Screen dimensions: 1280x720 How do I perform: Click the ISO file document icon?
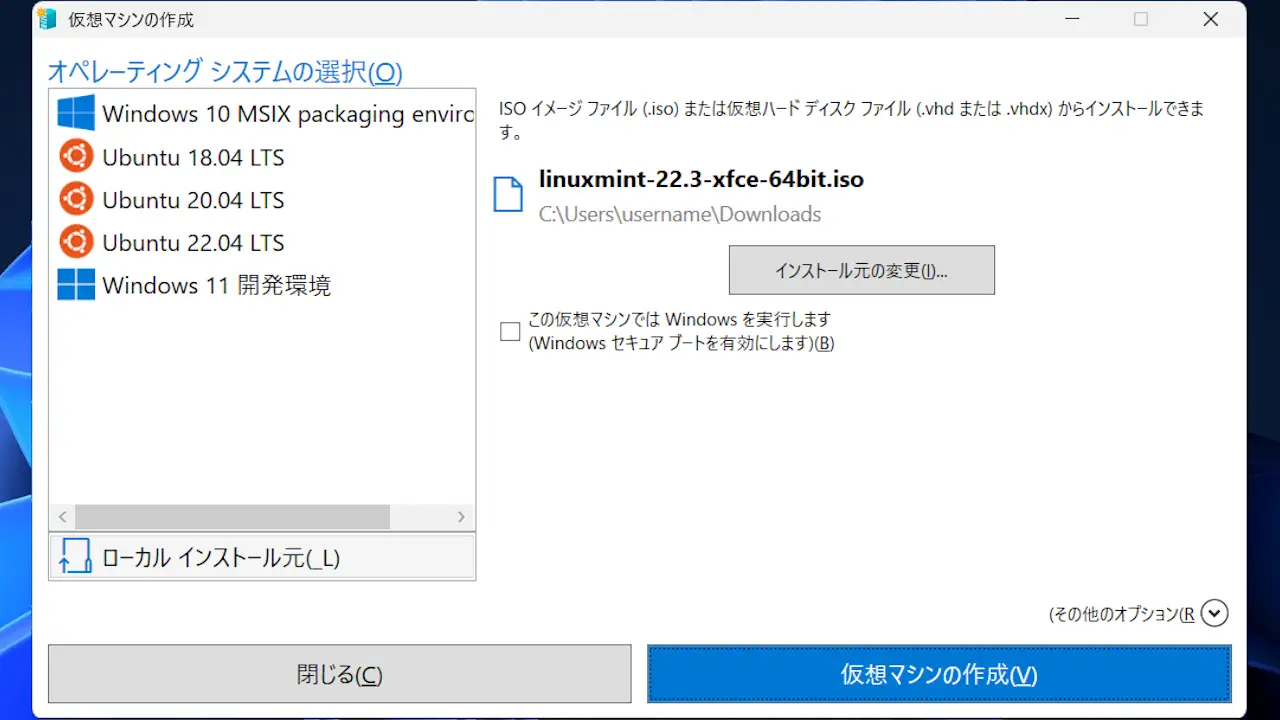pos(508,195)
